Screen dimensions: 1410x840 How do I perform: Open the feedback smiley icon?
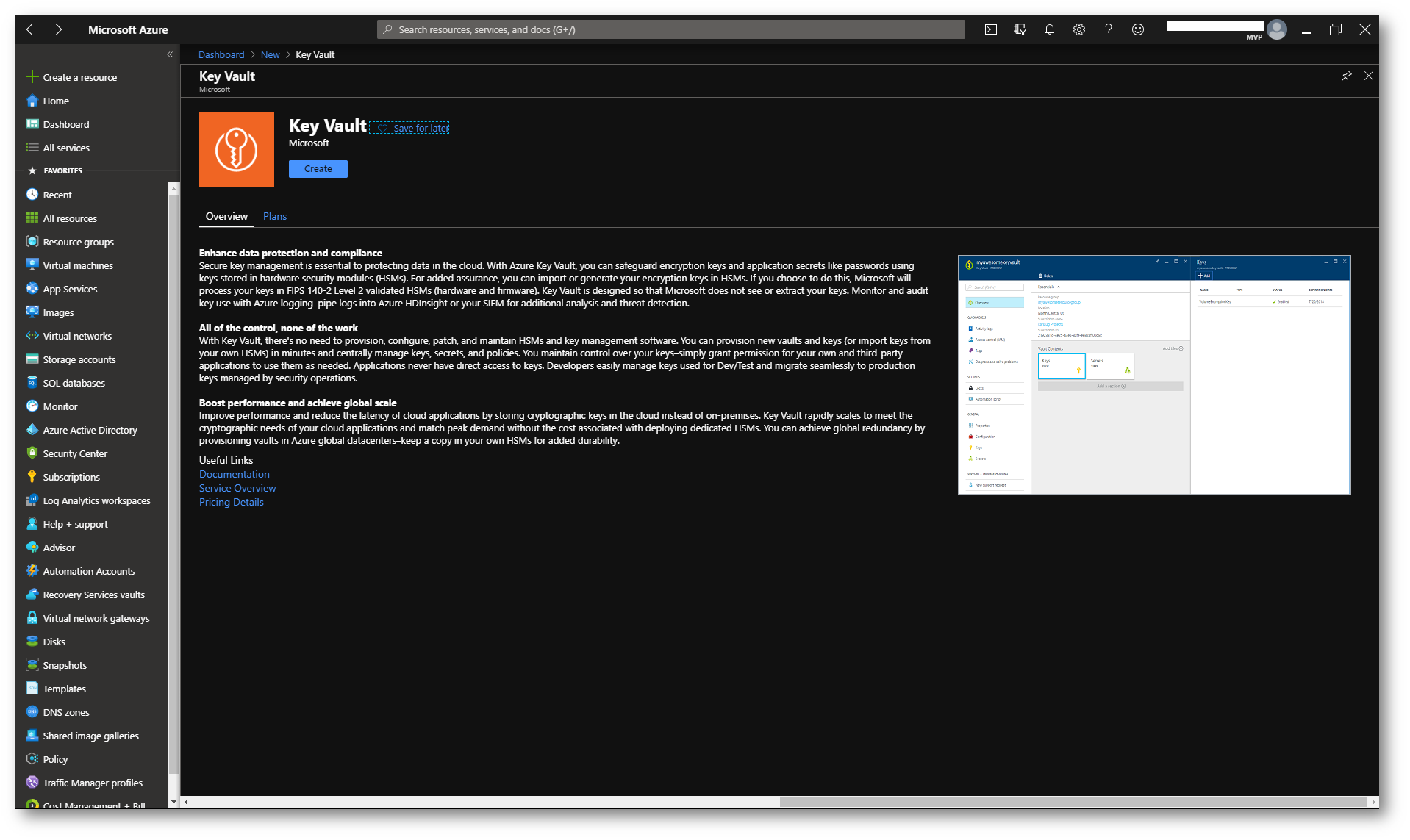(1137, 29)
